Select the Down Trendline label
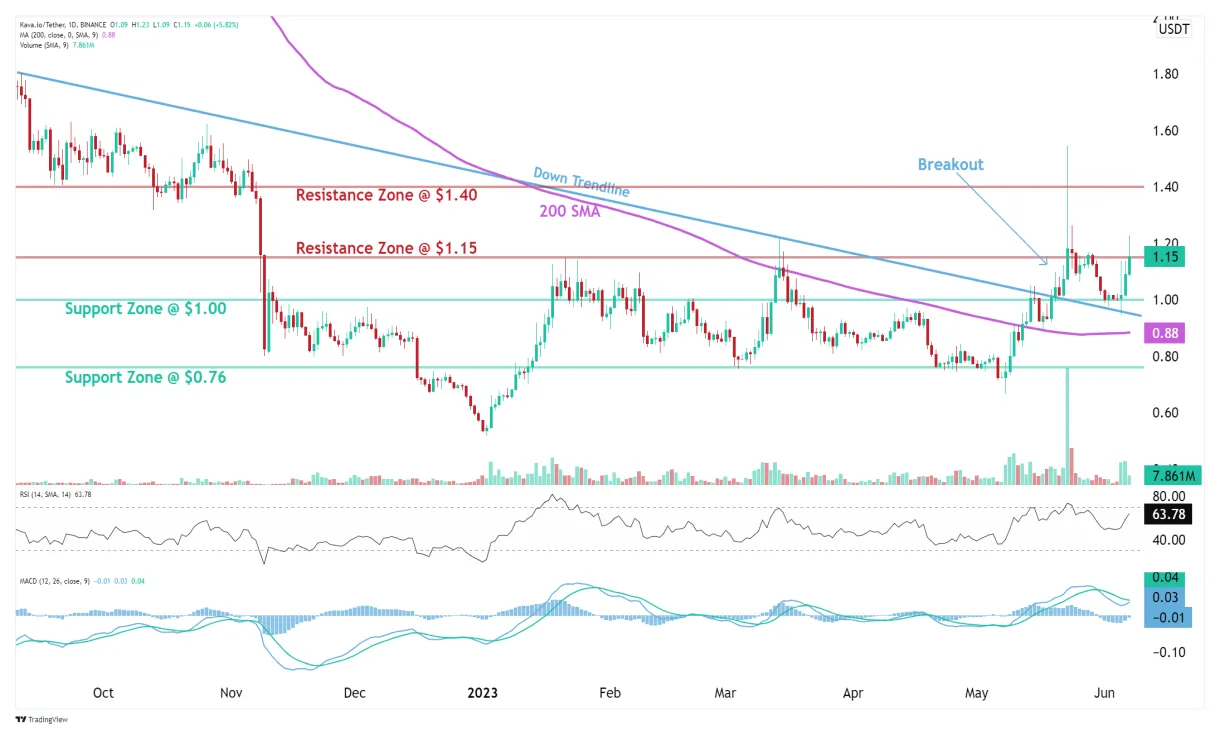The width and height of the screenshot is (1220, 740). click(x=581, y=184)
